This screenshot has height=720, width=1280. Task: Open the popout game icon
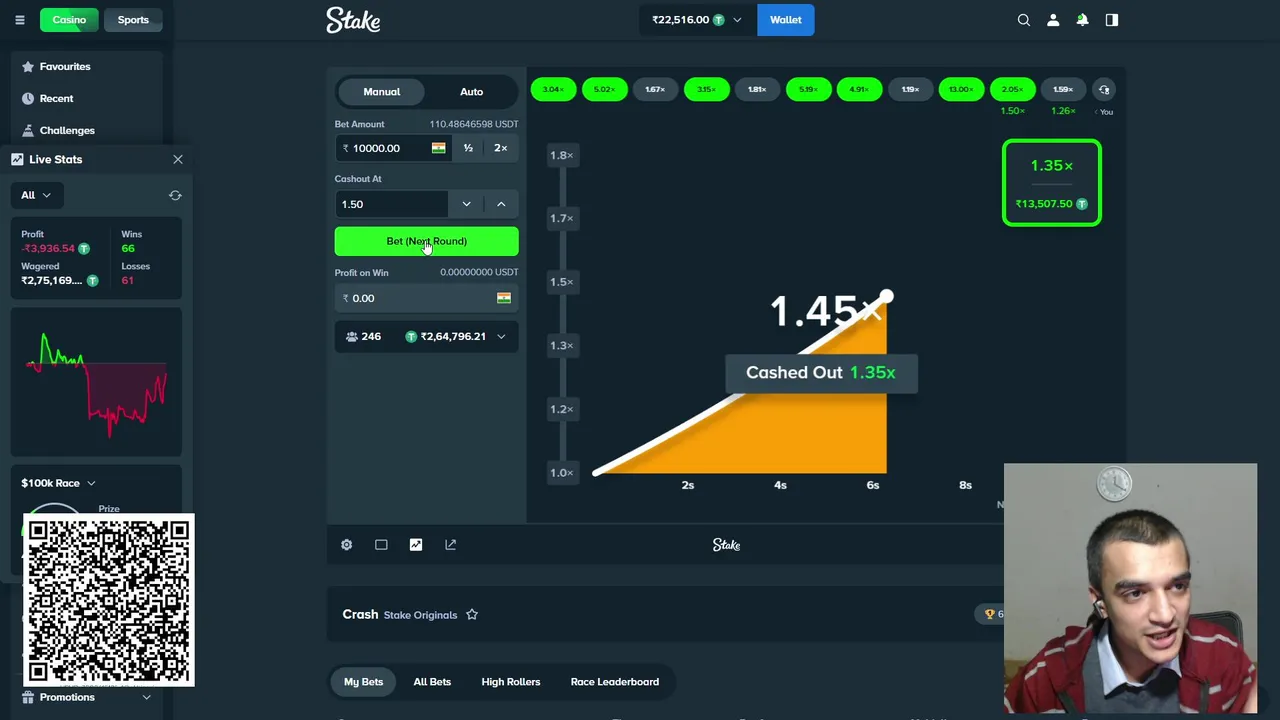(x=450, y=545)
